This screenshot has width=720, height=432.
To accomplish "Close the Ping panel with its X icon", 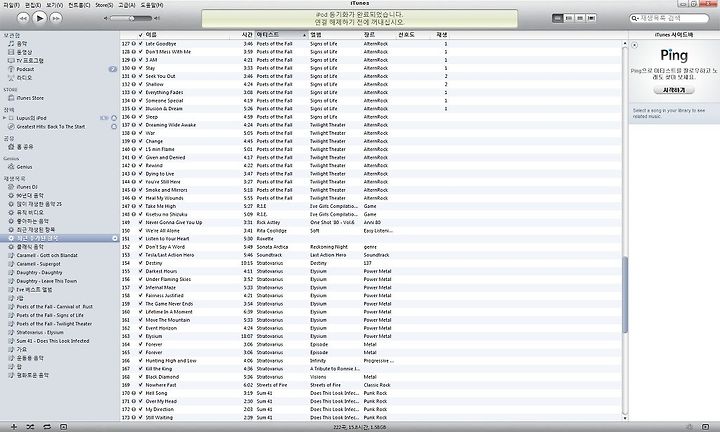I will (635, 45).
